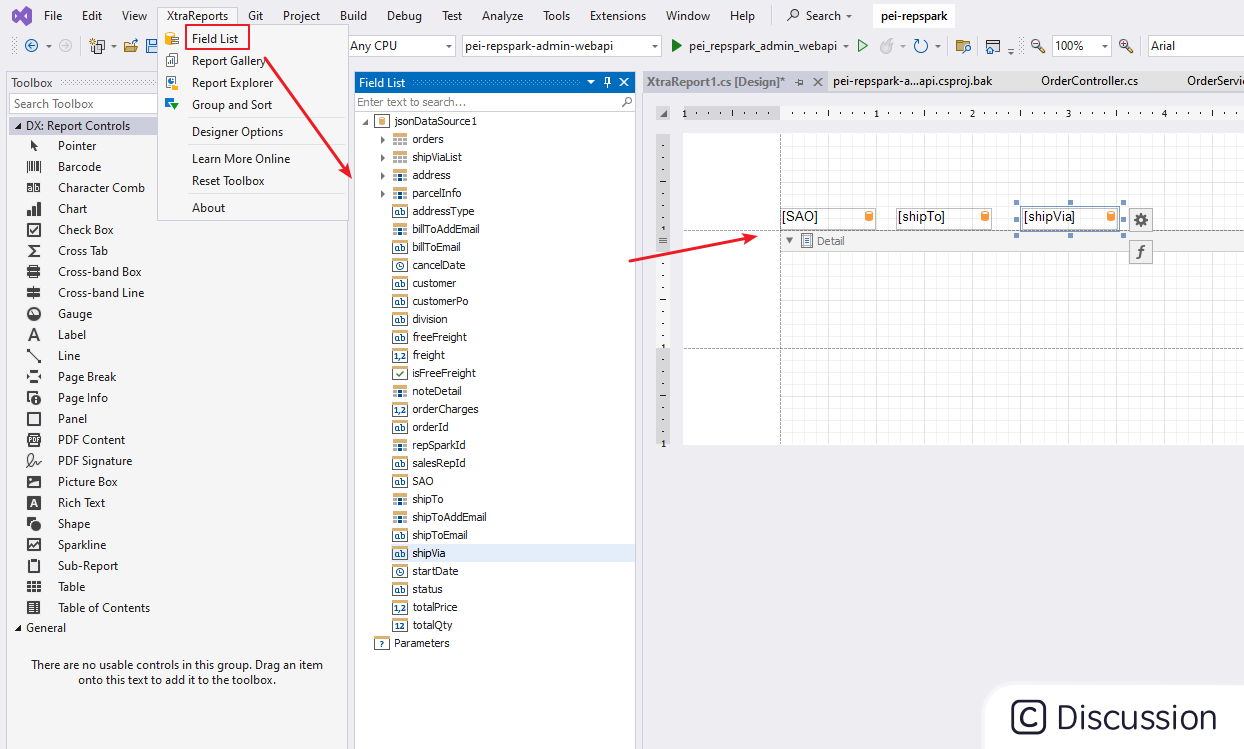Viewport: 1244px width, 749px height.
Task: Select the Gauge control
Action: pos(74,314)
